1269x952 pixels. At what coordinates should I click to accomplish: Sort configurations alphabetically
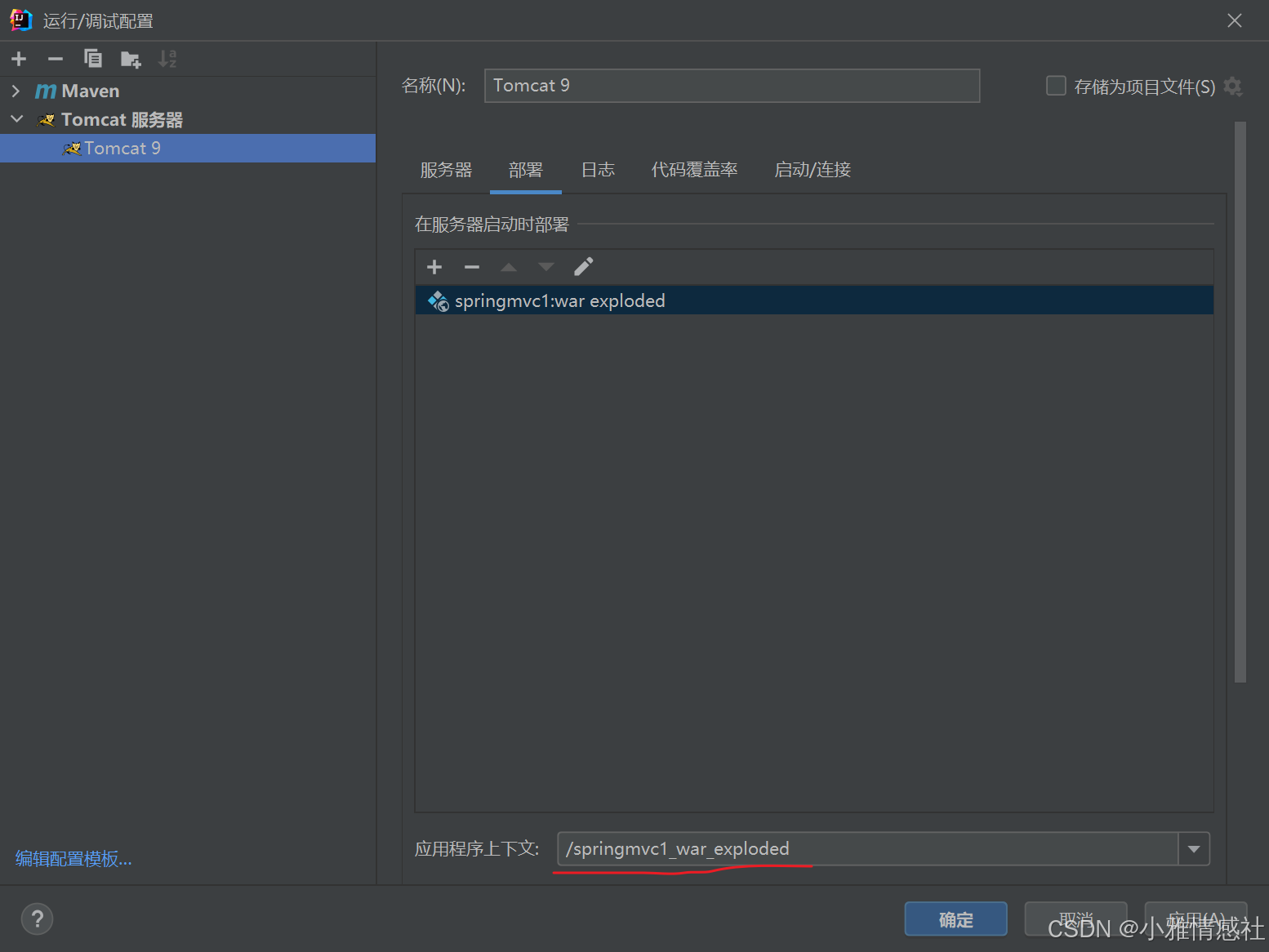[x=167, y=59]
